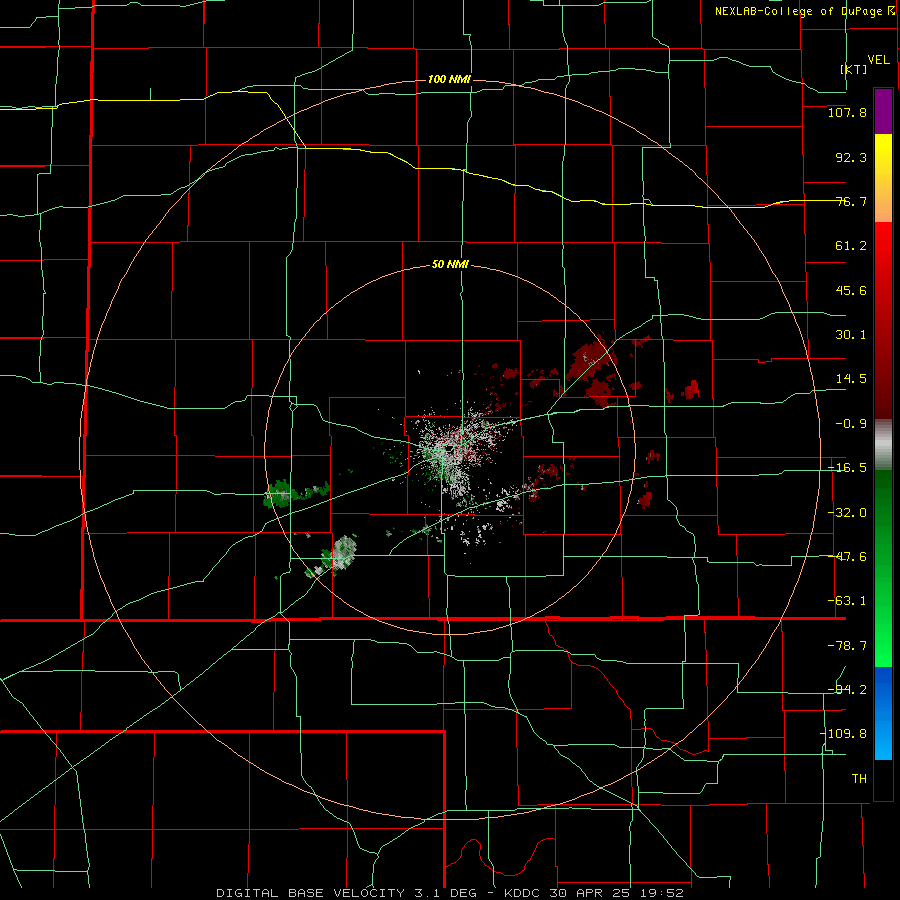900x900 pixels.
Task: Click the [KT] units label
Action: click(x=854, y=69)
